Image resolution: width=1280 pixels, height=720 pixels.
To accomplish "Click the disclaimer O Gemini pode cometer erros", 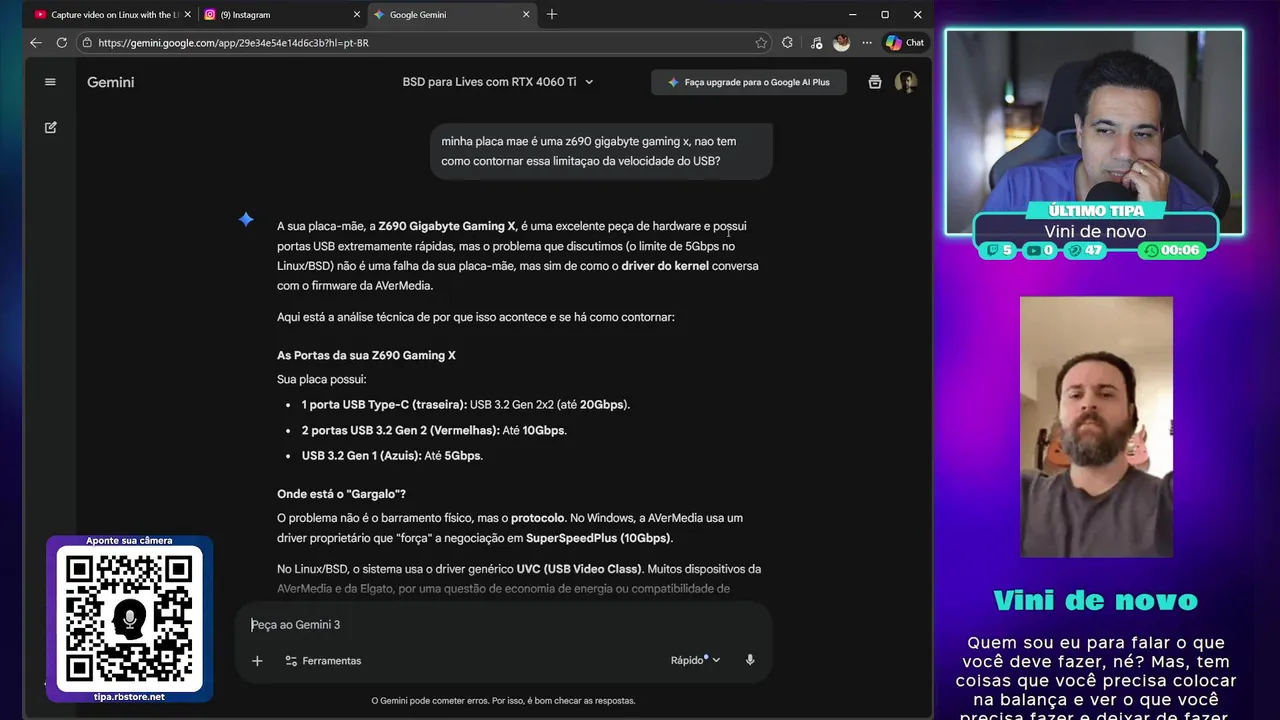I will pos(503,701).
